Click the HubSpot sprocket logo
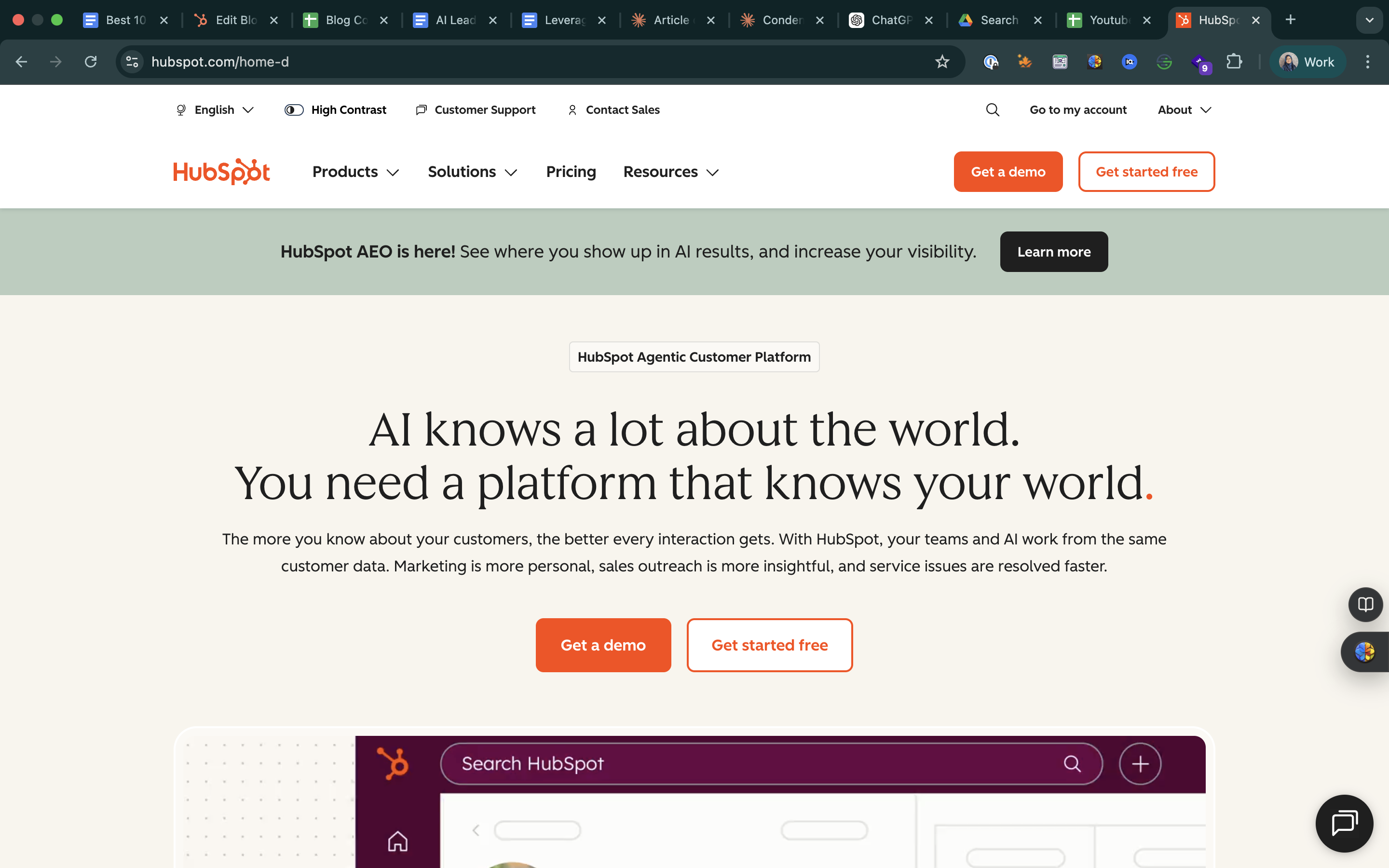Image resolution: width=1389 pixels, height=868 pixels. click(221, 171)
